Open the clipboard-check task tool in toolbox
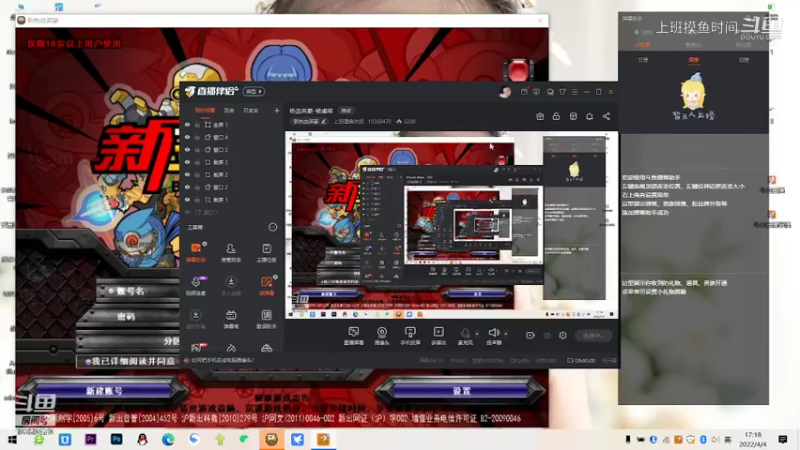The height and width of the screenshot is (450, 800). 266,253
